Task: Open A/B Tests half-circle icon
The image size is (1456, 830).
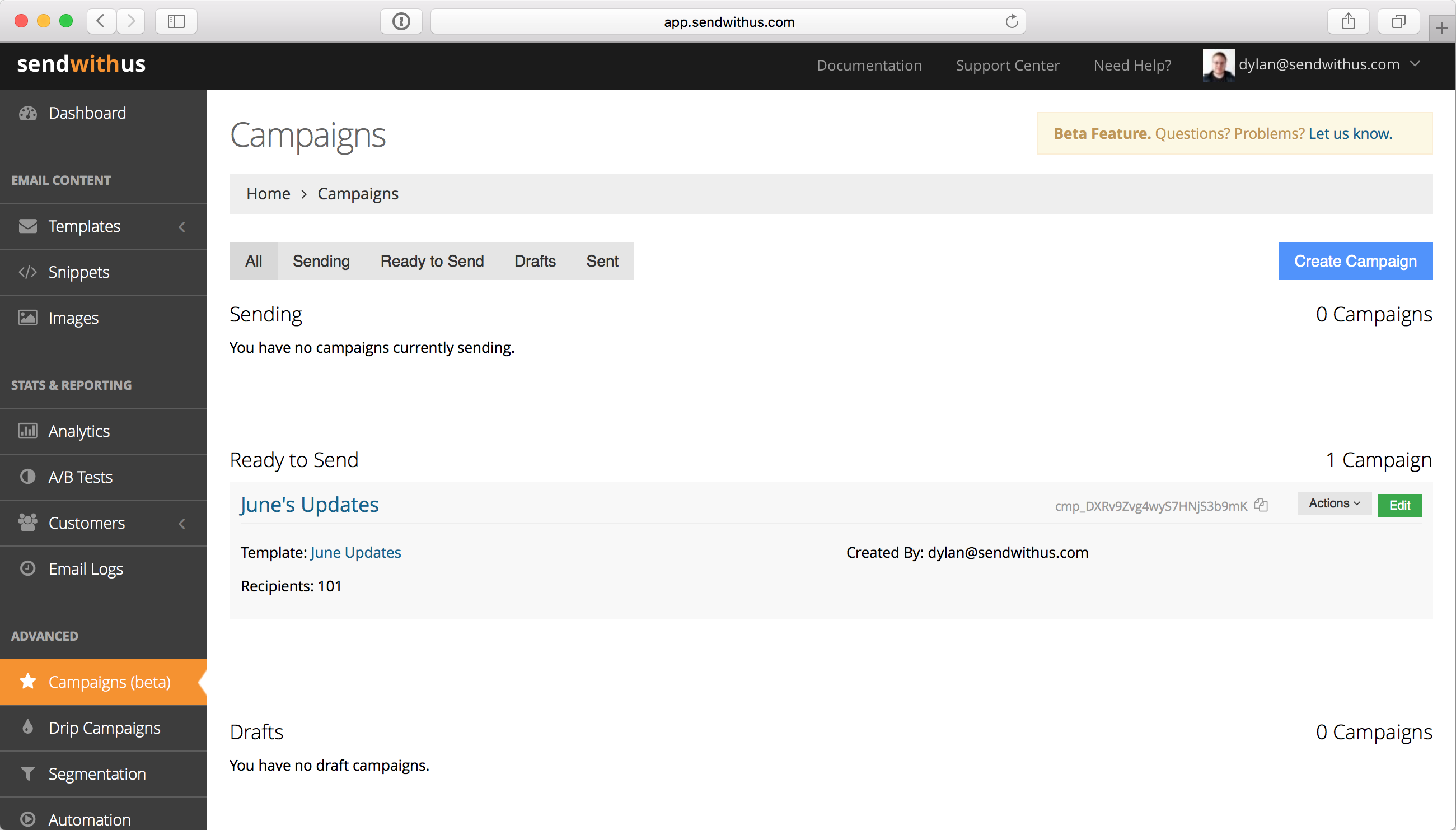Action: click(27, 477)
